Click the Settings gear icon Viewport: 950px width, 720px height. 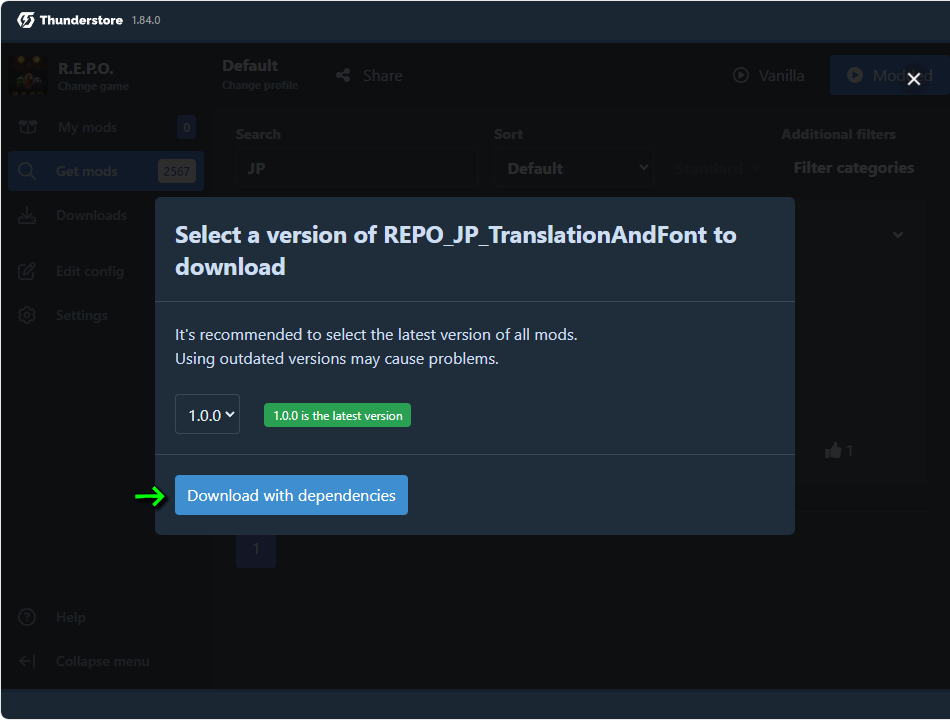tap(28, 315)
